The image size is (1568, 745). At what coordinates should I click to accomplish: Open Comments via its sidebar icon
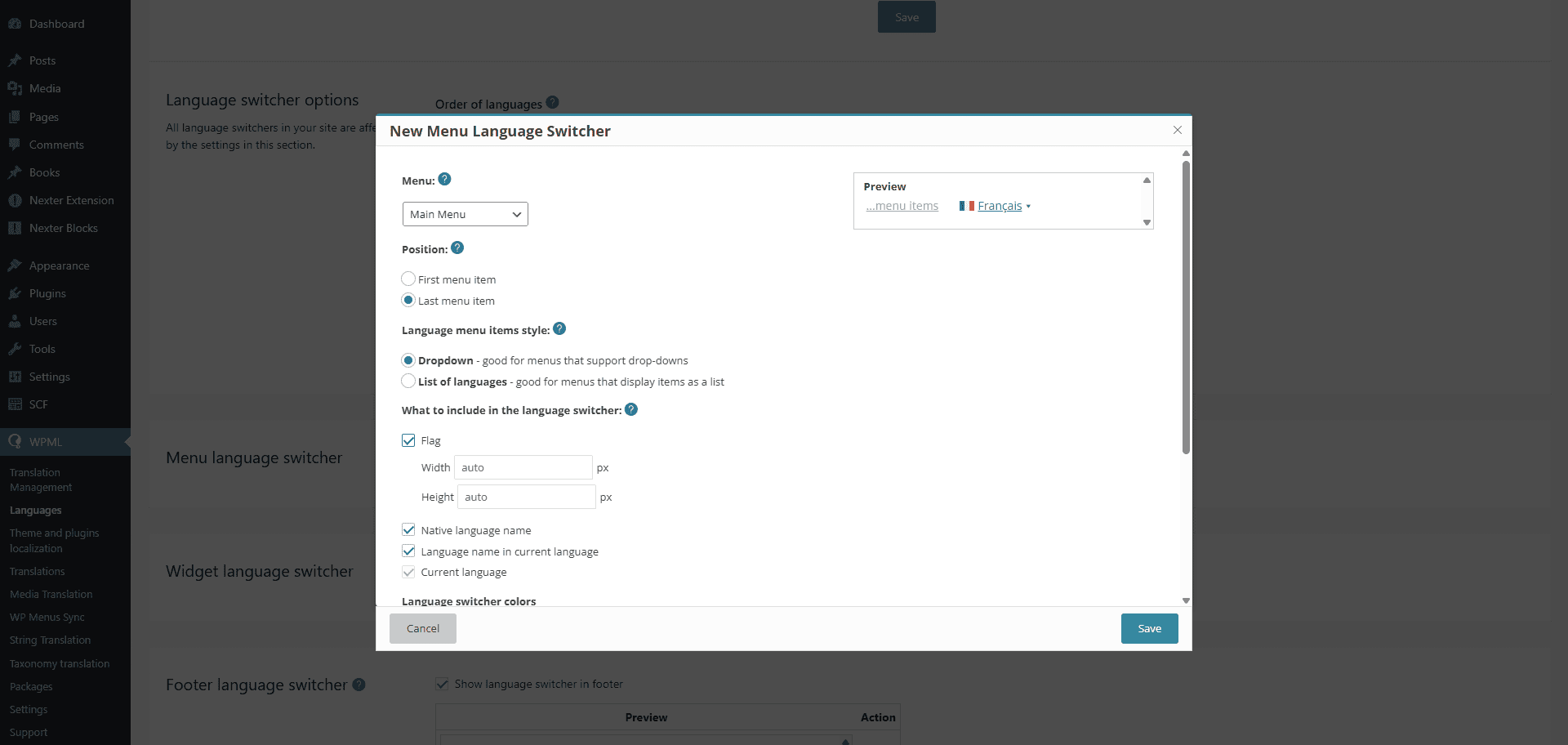(14, 145)
